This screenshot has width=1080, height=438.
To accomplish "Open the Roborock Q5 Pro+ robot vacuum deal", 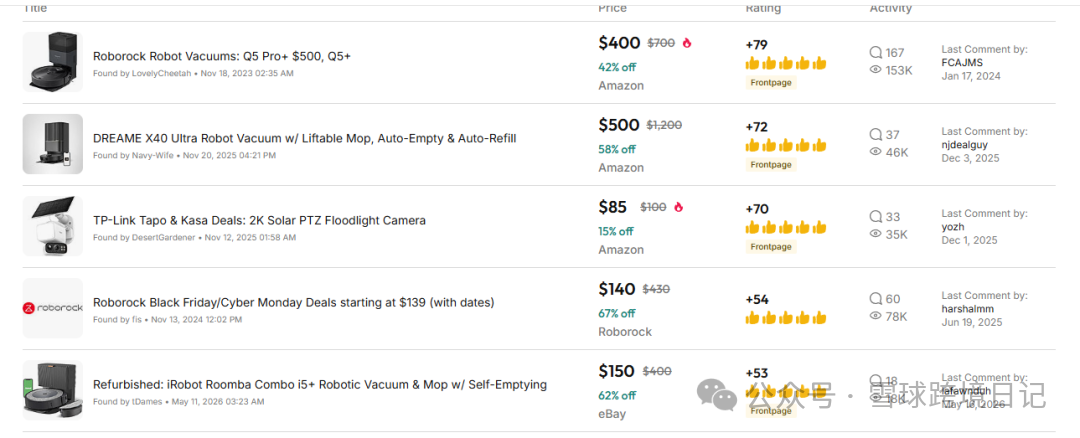I will point(222,56).
